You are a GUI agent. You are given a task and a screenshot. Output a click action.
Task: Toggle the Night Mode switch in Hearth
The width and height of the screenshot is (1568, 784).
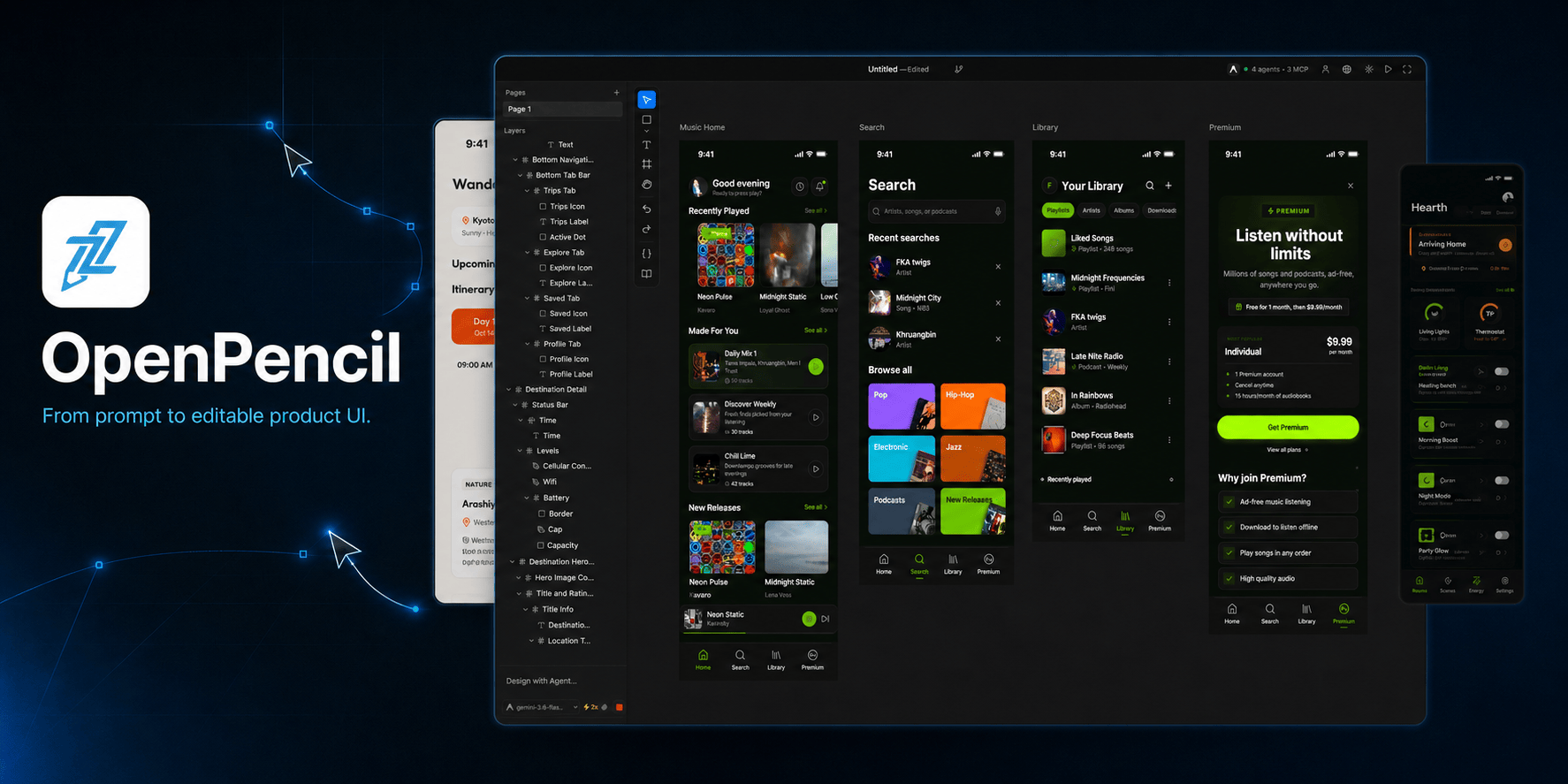pyautogui.click(x=1502, y=481)
